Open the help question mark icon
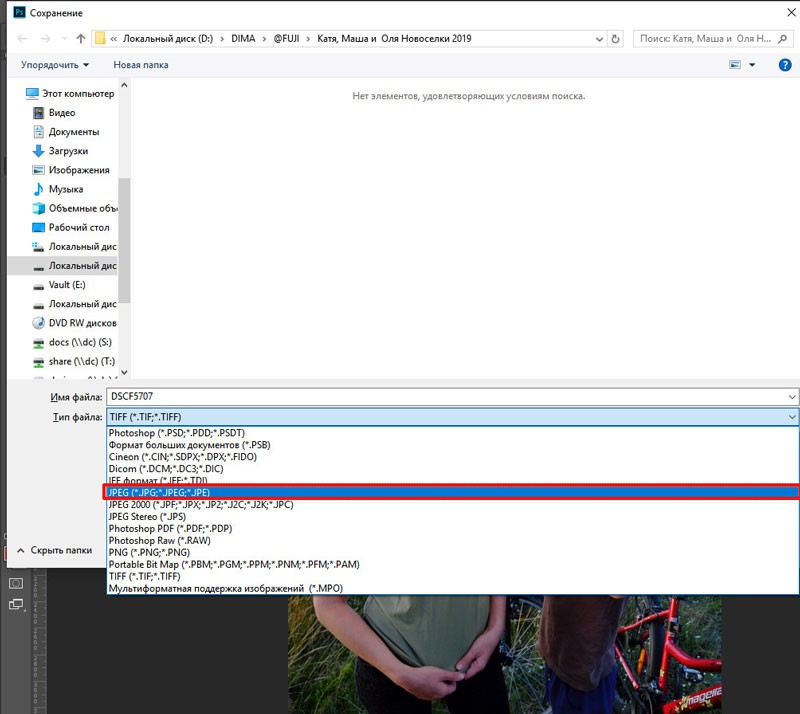The height and width of the screenshot is (714, 800). (785, 65)
